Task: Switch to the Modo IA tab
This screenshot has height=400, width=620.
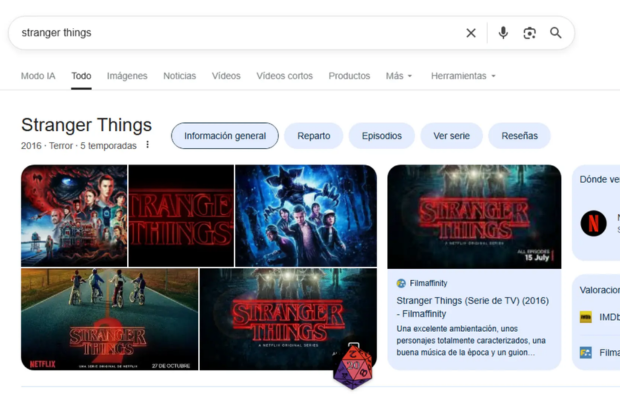Action: 38,76
